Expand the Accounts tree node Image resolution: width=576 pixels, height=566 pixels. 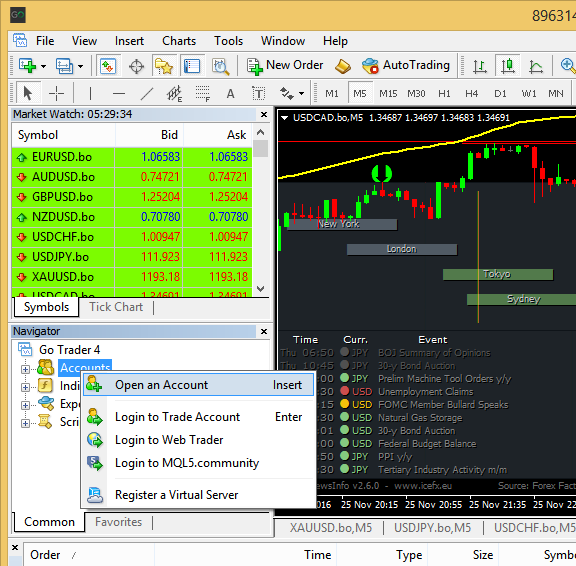point(25,369)
